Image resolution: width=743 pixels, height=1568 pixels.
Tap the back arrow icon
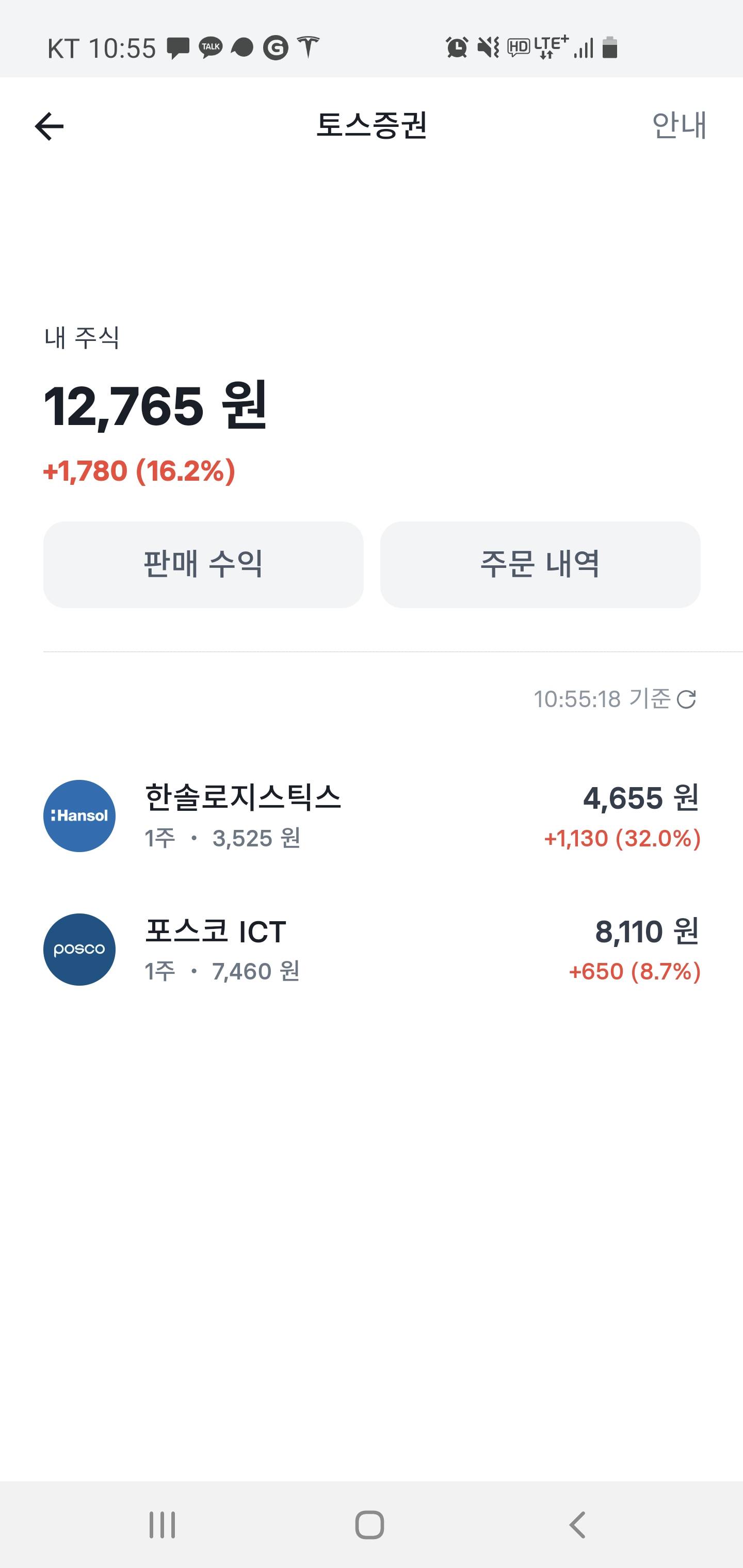(x=50, y=126)
